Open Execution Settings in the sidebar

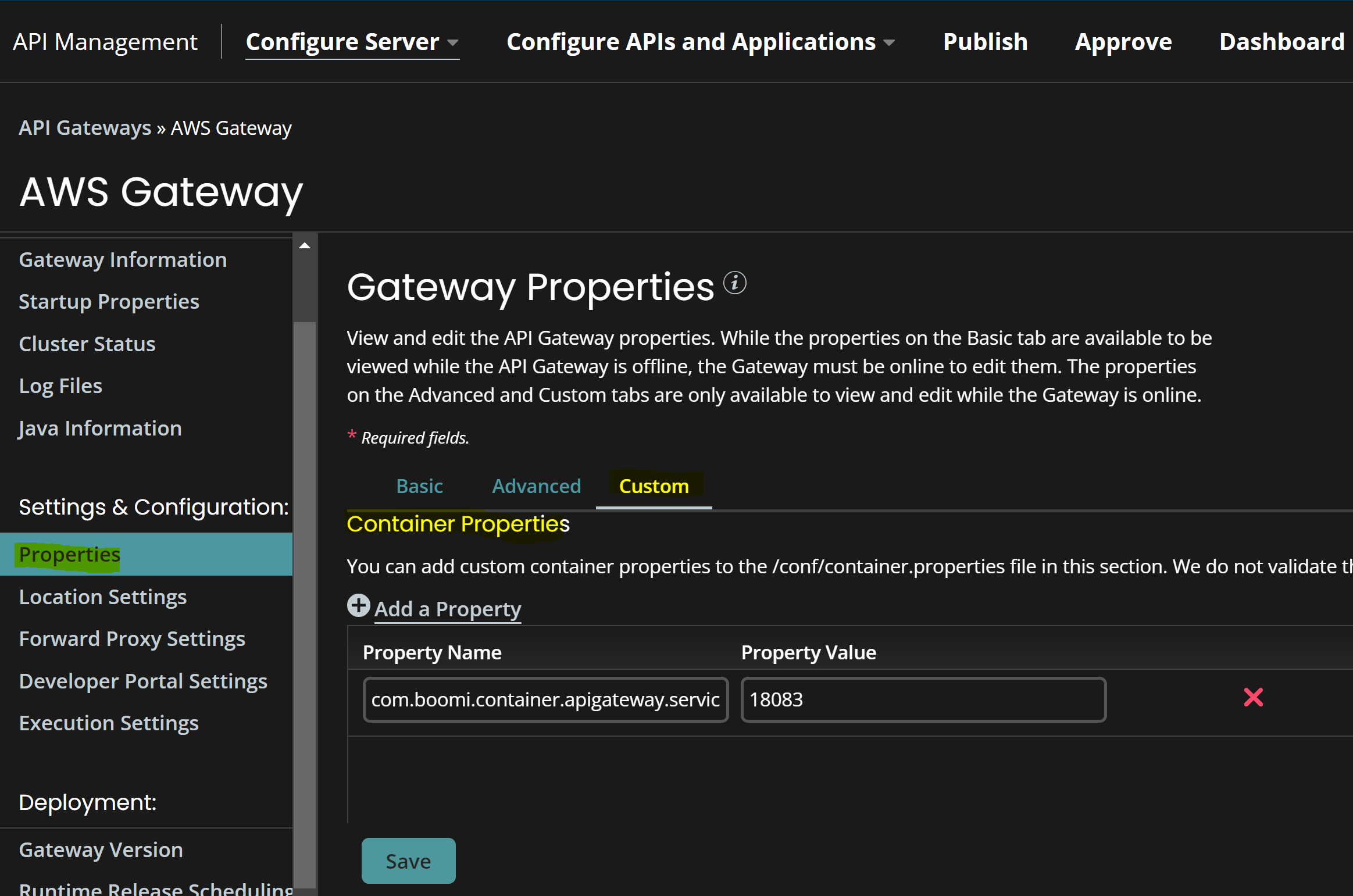click(x=109, y=723)
